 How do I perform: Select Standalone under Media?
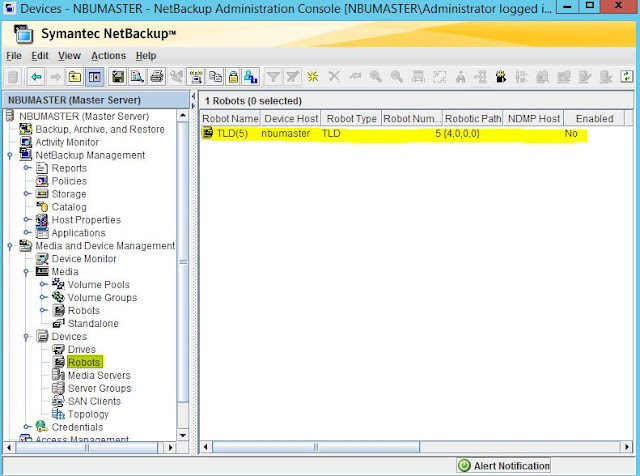(x=93, y=323)
